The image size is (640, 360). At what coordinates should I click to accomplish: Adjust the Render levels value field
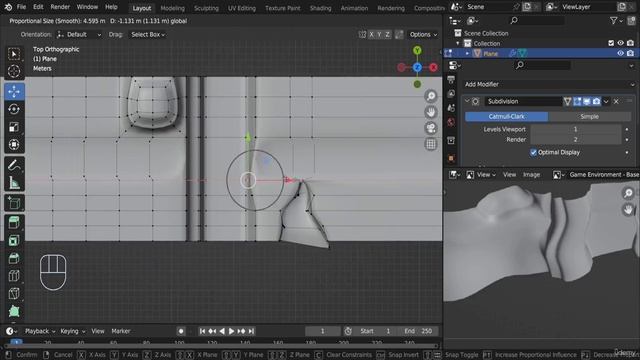pyautogui.click(x=576, y=140)
